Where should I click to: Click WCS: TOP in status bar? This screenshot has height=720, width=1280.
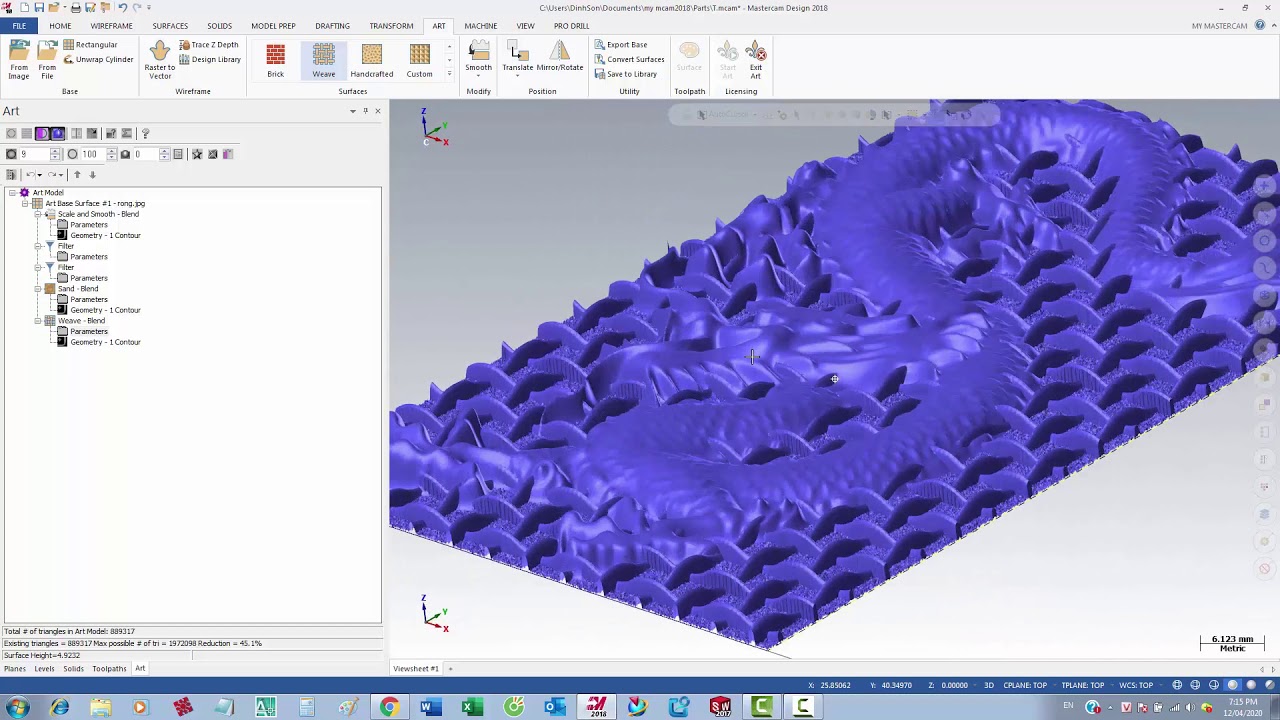tap(1136, 685)
